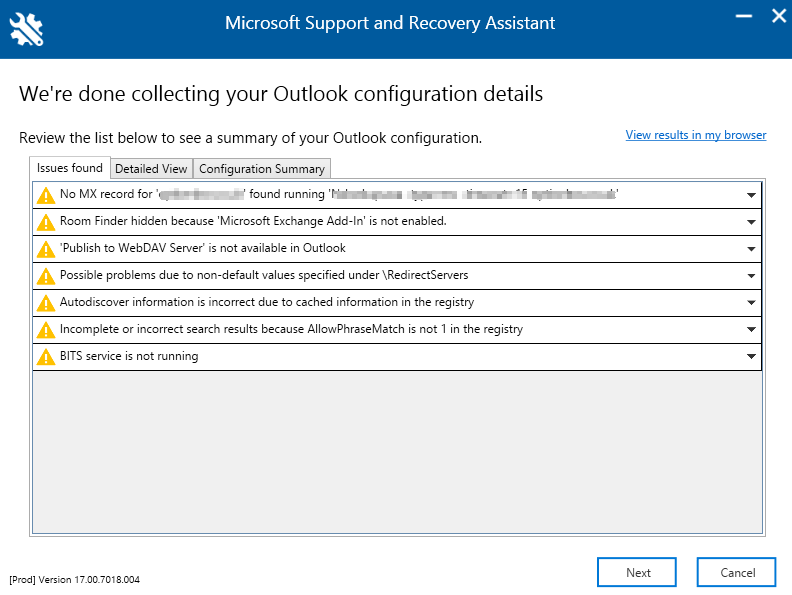Viewport: 792px width, 595px height.
Task: Select 'Publish to WebDAV Server' issue text
Action: [x=203, y=248]
